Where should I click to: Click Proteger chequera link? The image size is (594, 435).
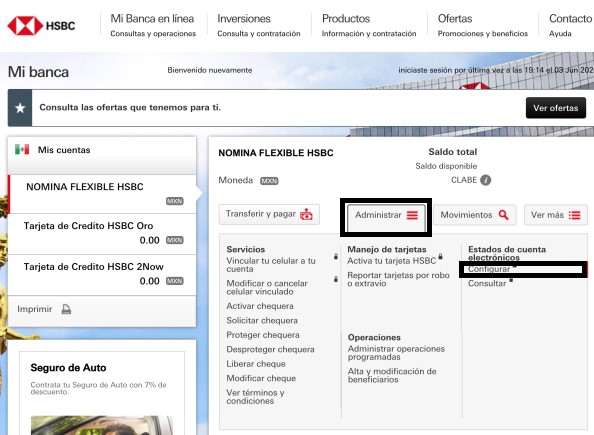click(263, 335)
